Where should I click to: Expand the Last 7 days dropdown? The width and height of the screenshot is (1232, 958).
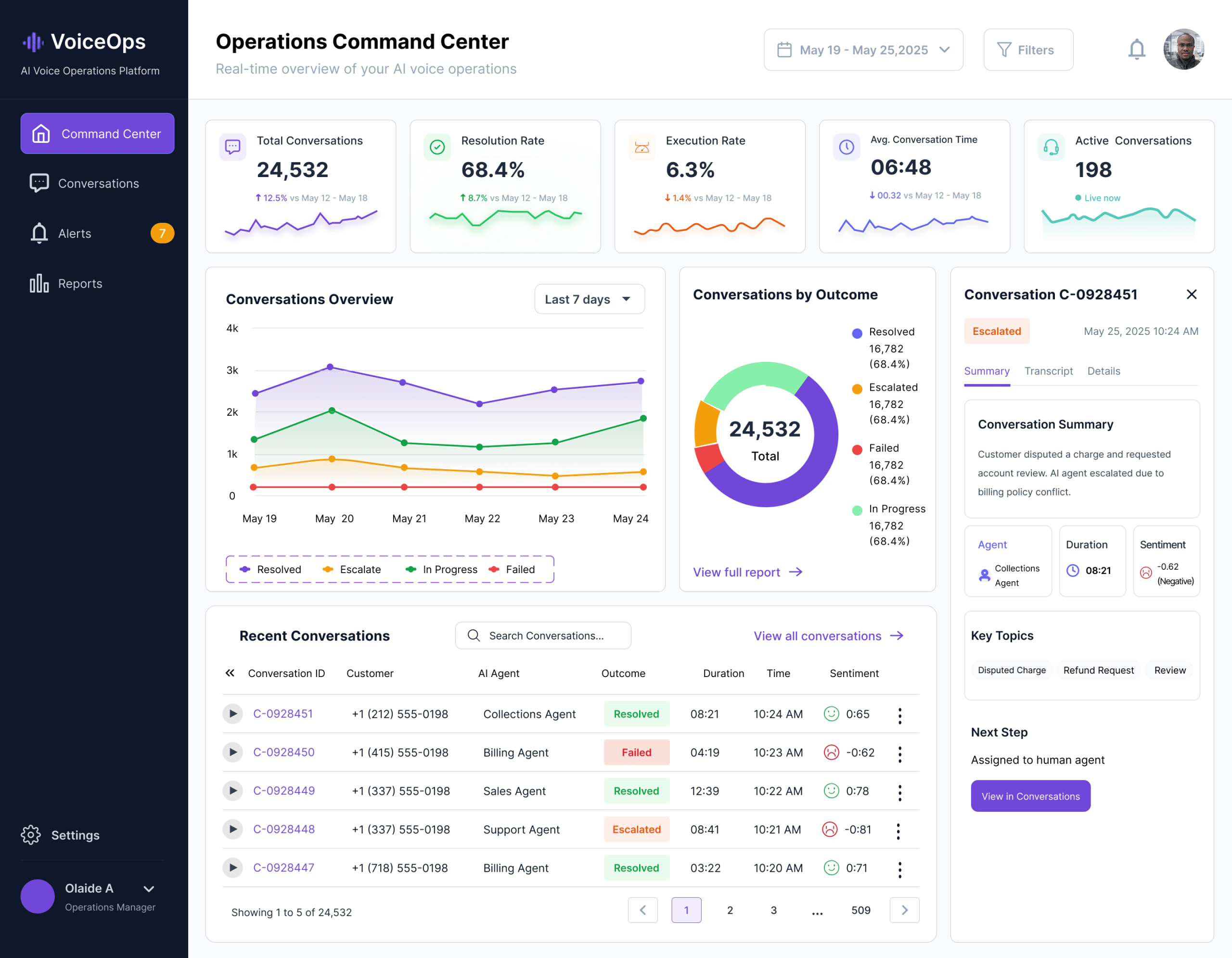pos(590,299)
